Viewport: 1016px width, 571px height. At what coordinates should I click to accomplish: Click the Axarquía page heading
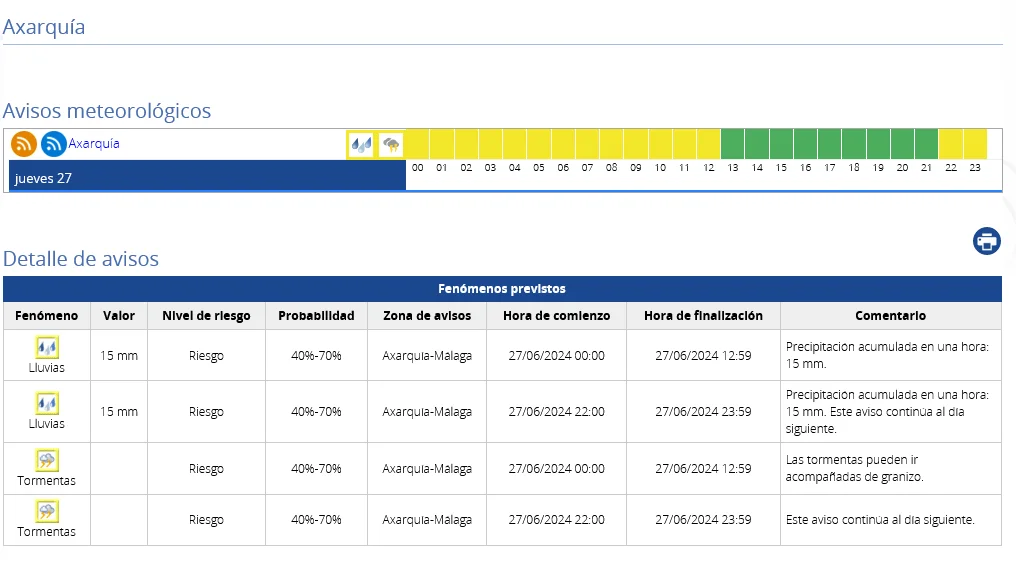coord(44,27)
